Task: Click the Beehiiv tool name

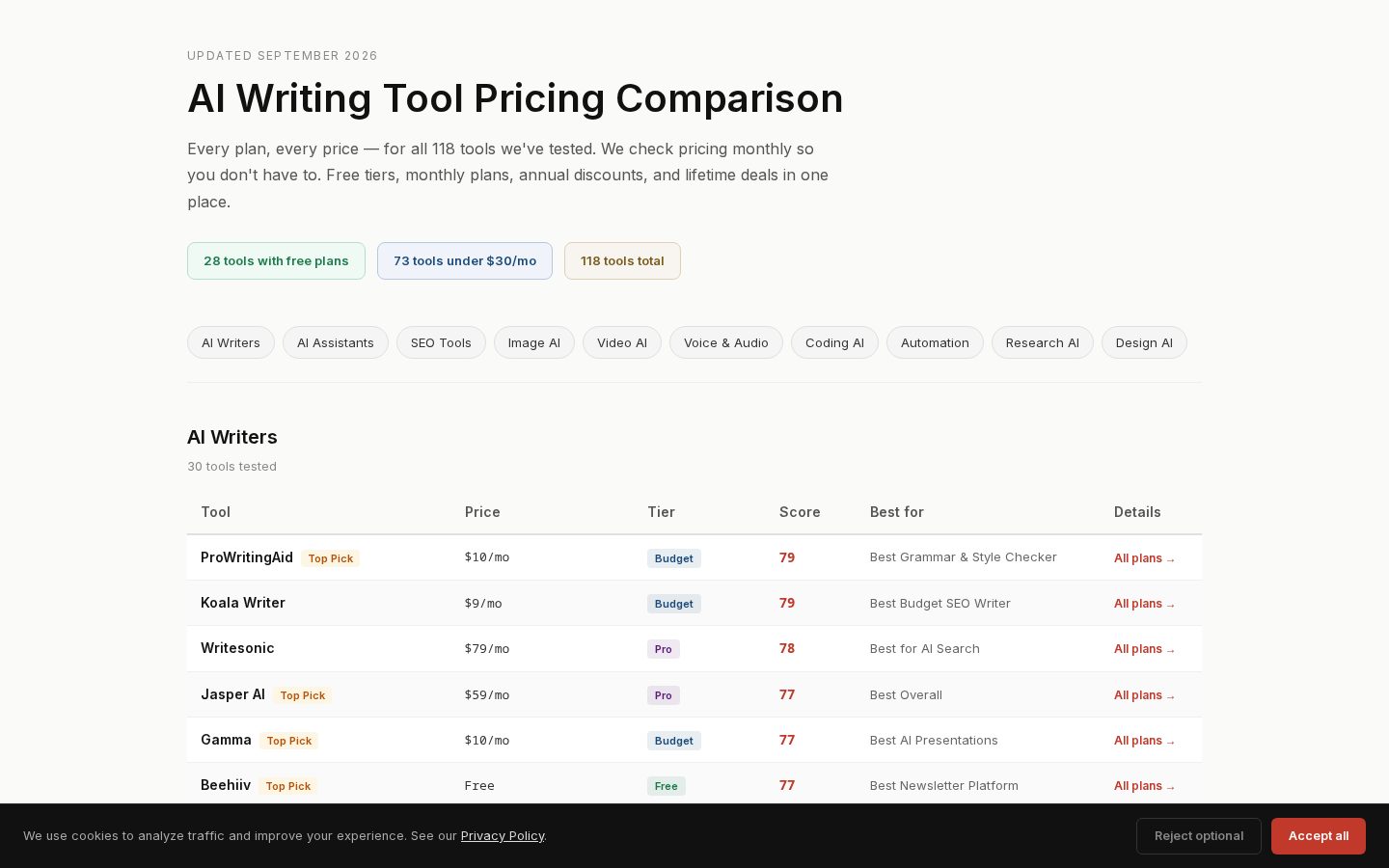Action: pos(226,785)
